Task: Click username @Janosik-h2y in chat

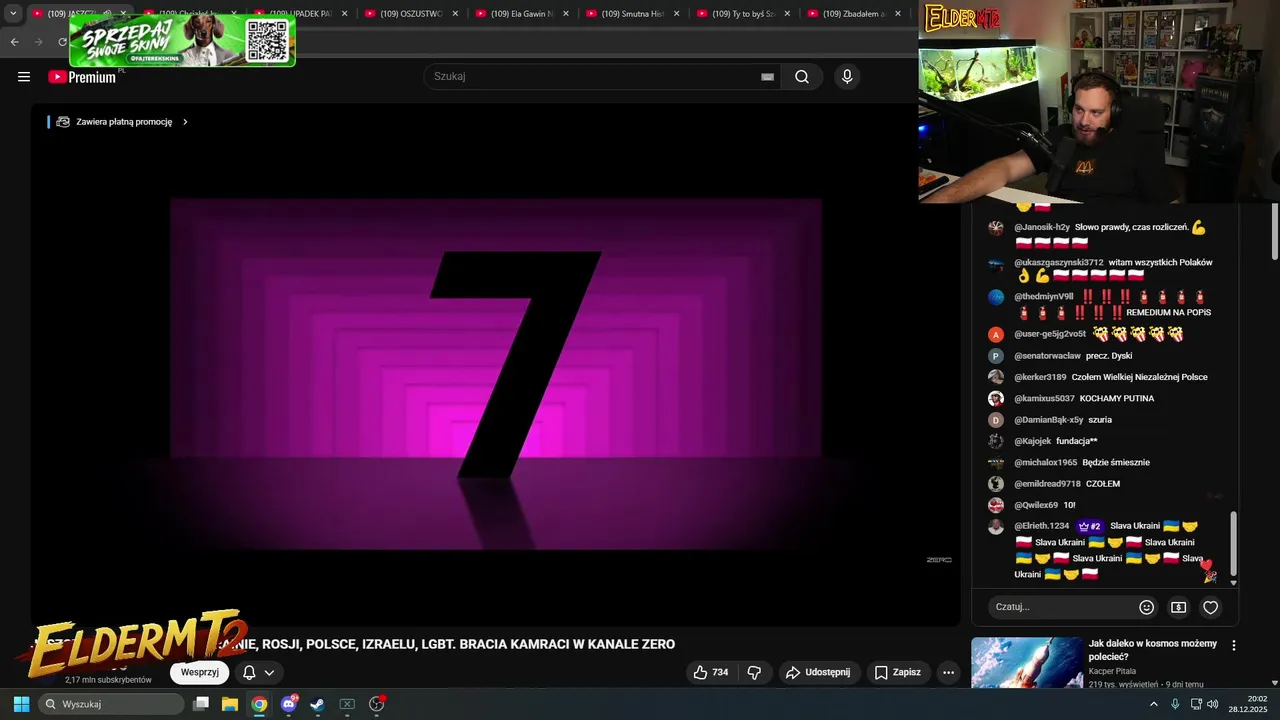Action: coord(1042,227)
